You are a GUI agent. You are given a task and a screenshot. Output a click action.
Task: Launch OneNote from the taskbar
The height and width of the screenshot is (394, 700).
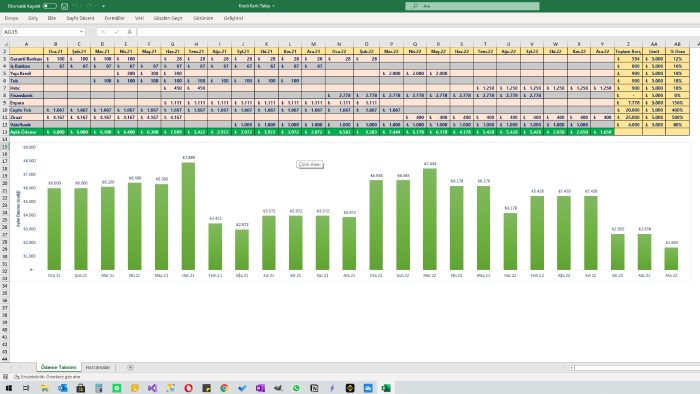pos(260,388)
